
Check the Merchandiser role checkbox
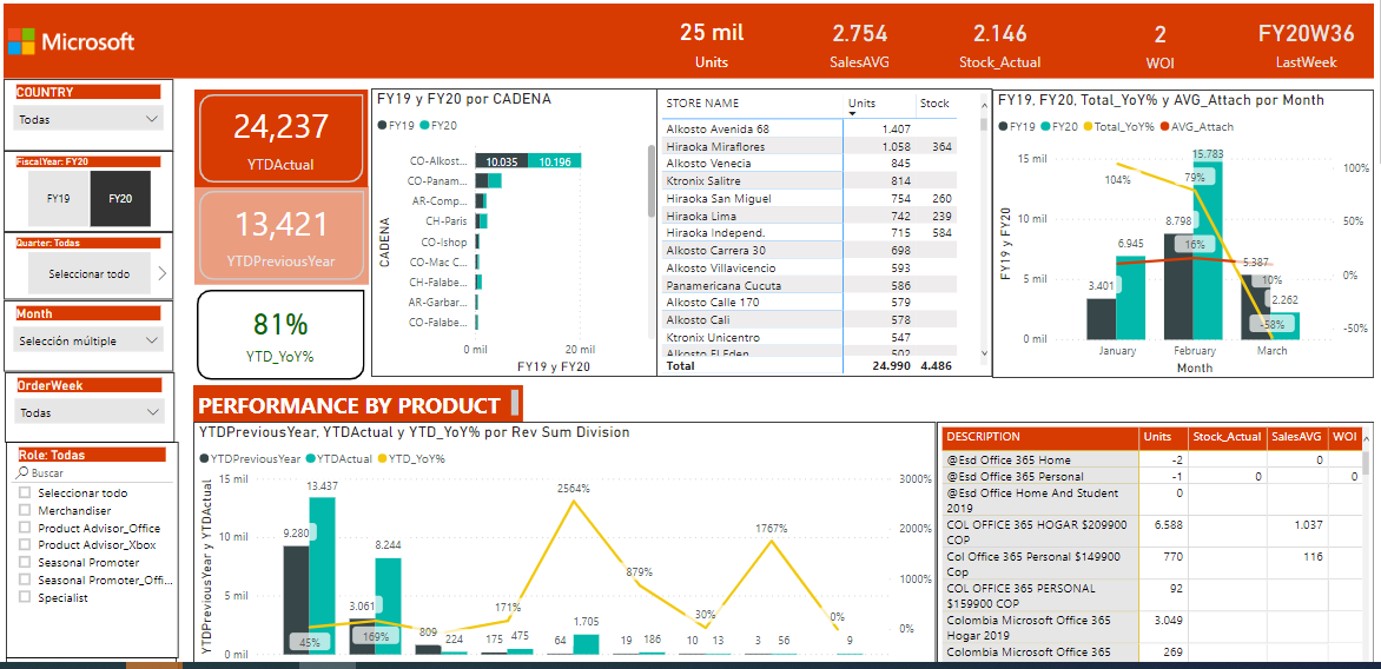pyautogui.click(x=25, y=510)
